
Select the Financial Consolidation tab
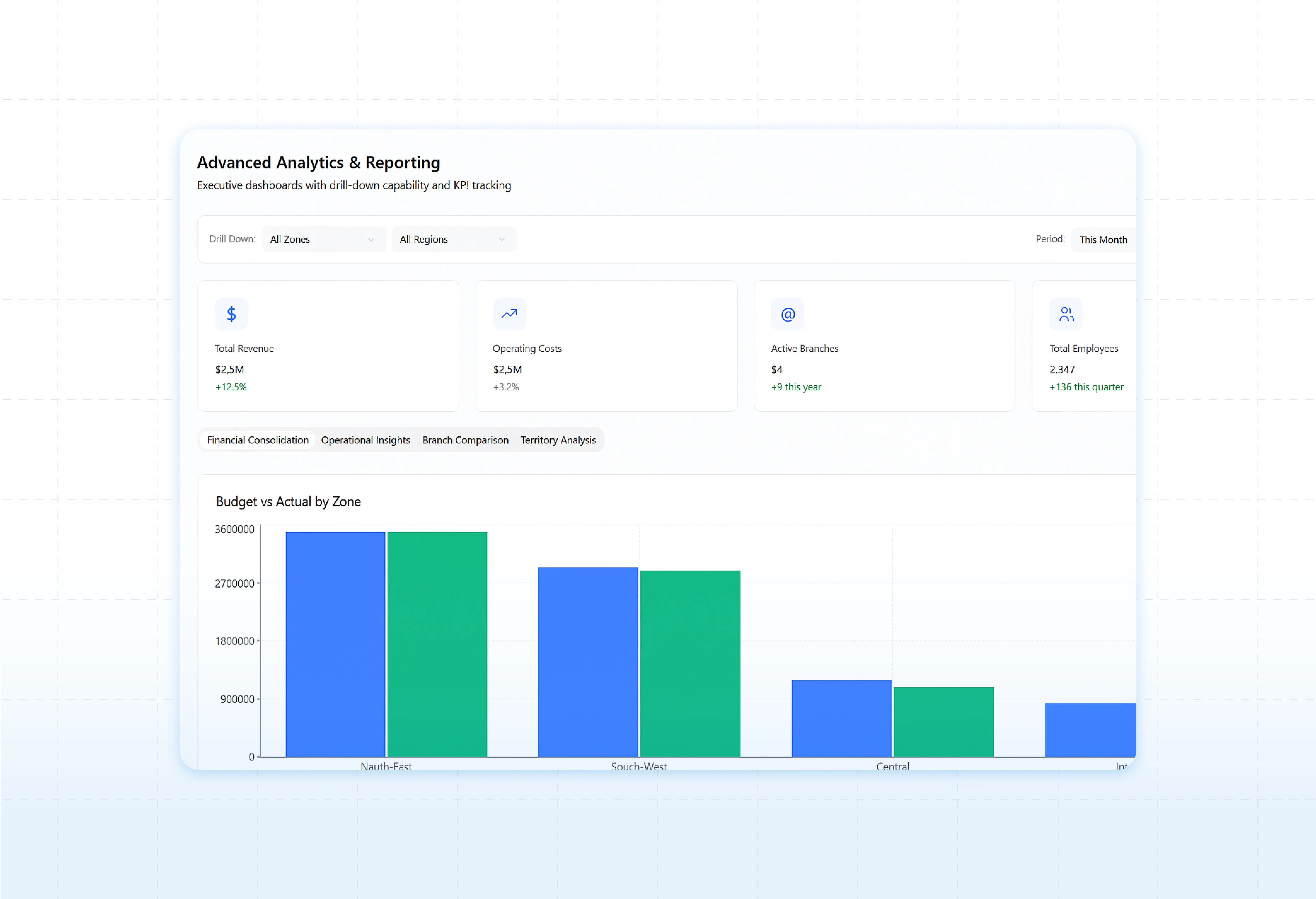pos(258,440)
